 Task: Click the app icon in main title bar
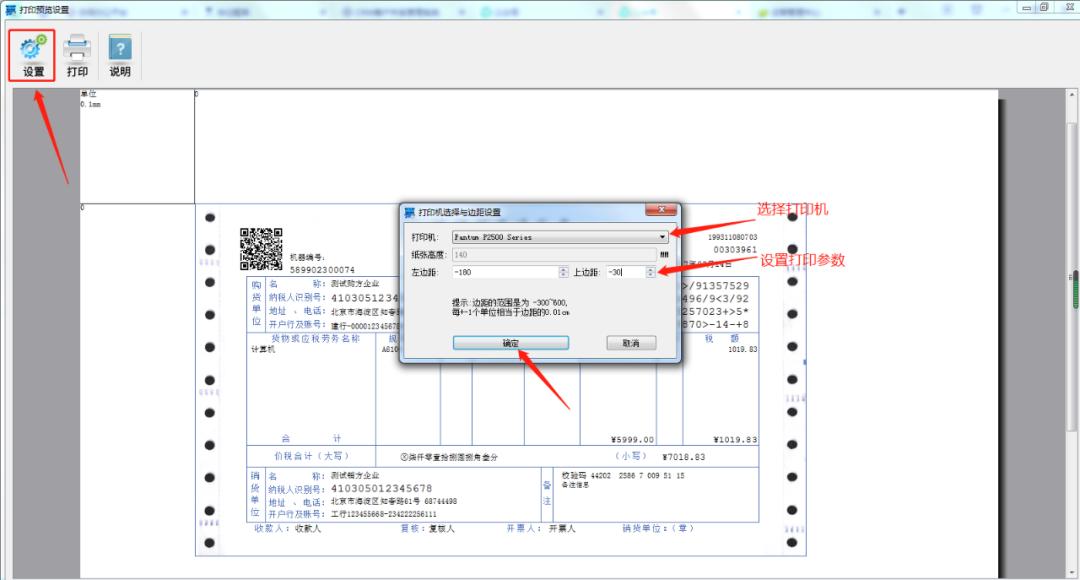coord(10,9)
